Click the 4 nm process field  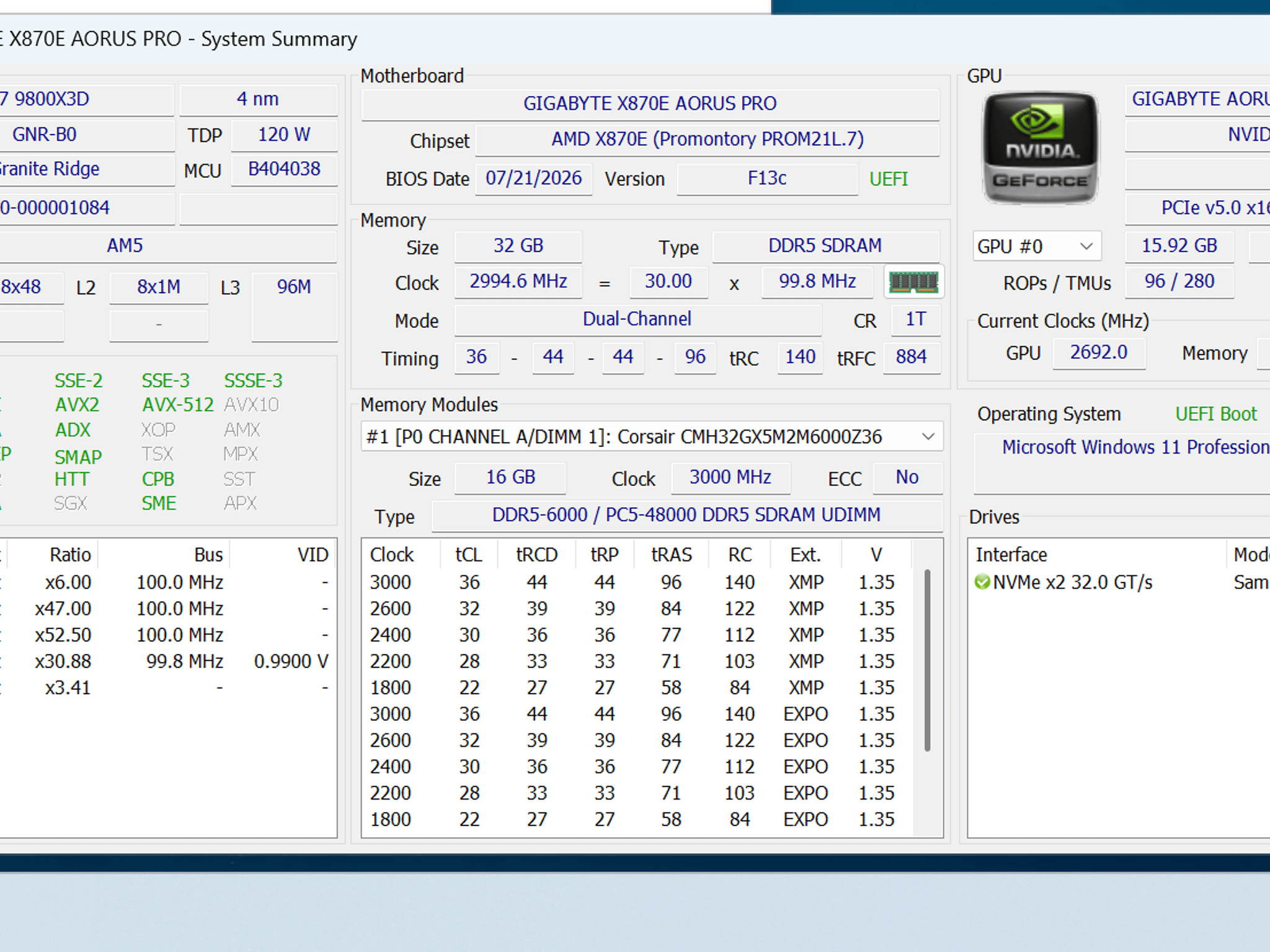[x=258, y=99]
